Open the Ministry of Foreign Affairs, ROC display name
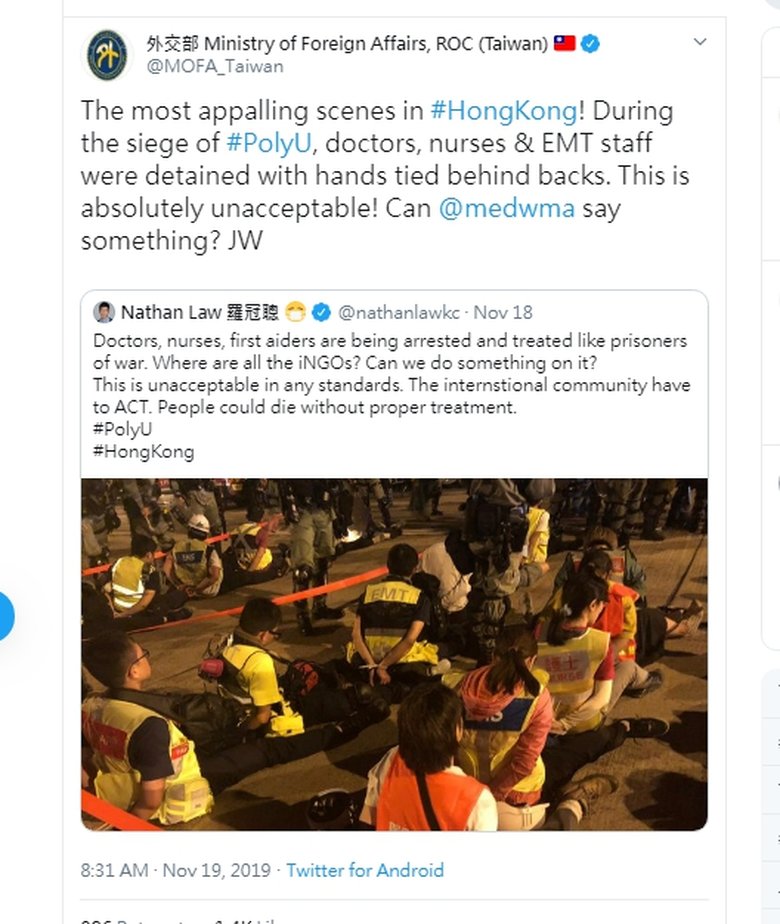Screen dimensions: 780x924 (347, 44)
